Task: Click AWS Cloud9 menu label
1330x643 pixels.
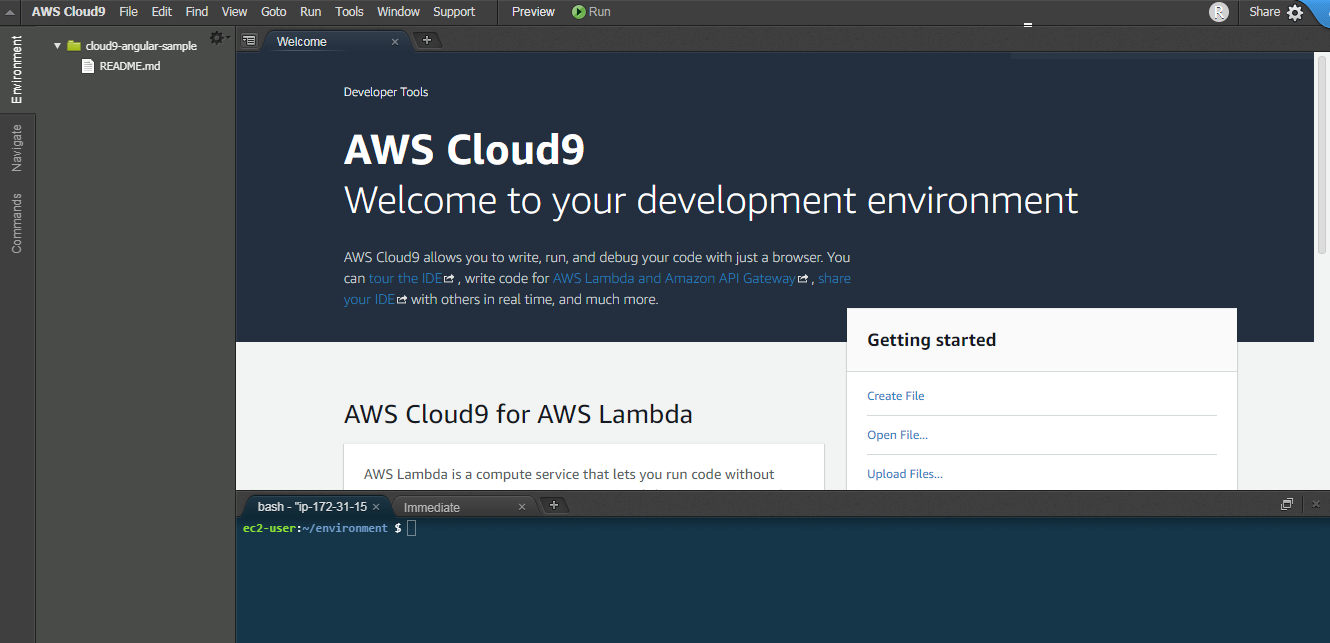Action: click(x=68, y=12)
